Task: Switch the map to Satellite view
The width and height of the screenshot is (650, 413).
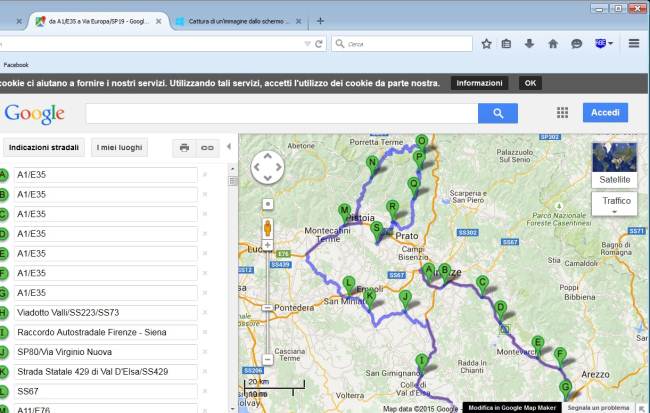Action: 614,165
